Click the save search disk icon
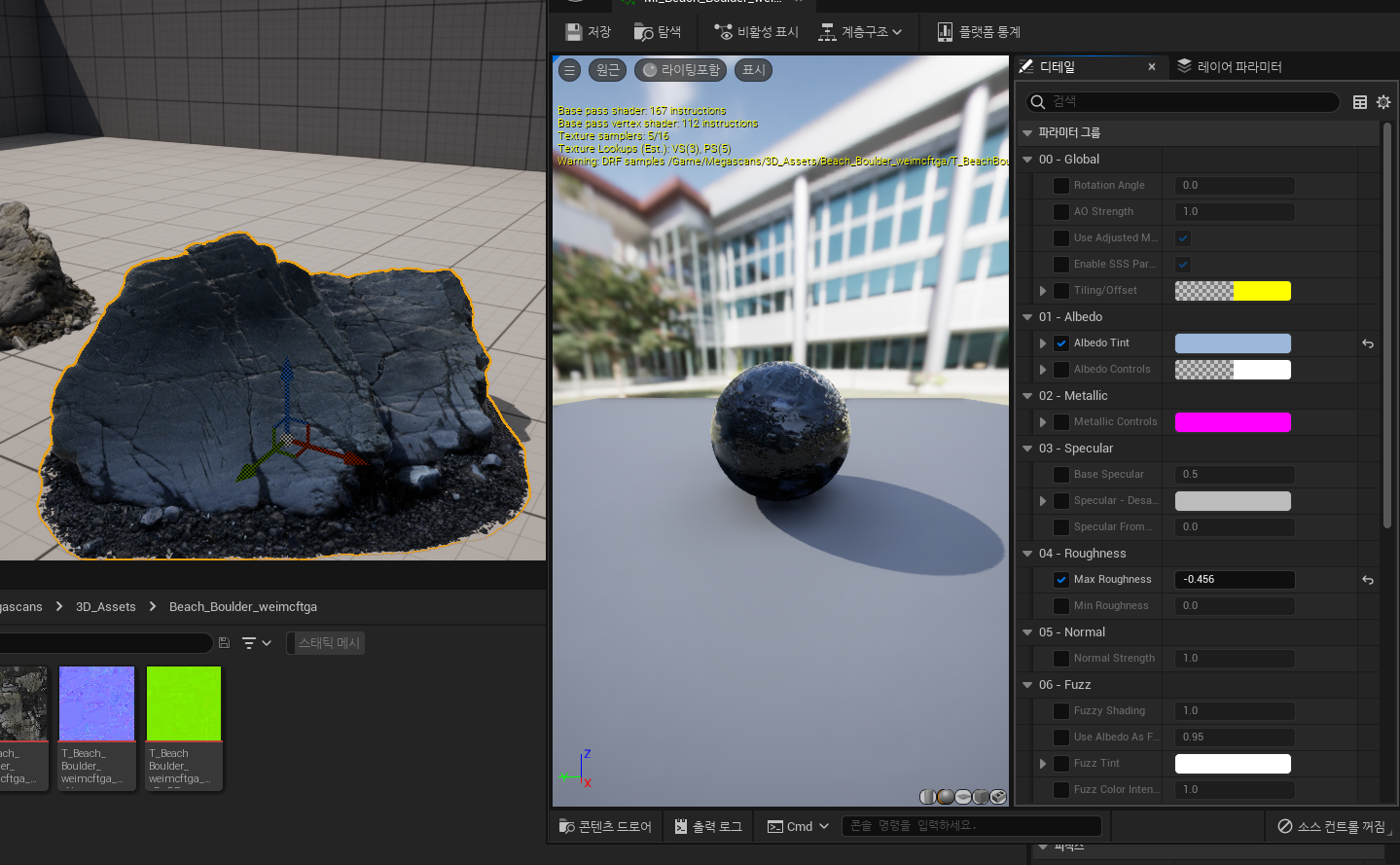Image resolution: width=1400 pixels, height=865 pixels. (224, 643)
